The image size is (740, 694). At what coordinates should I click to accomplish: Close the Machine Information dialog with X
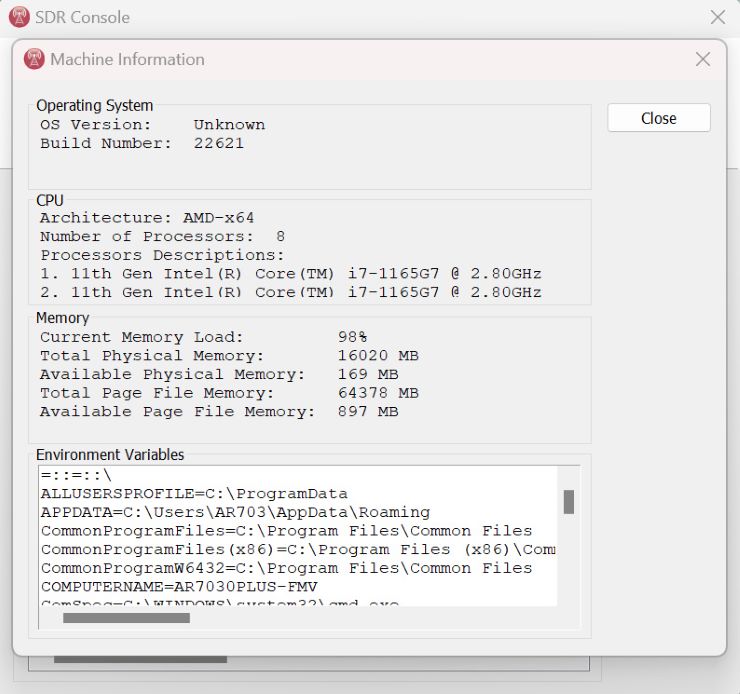pyautogui.click(x=703, y=59)
